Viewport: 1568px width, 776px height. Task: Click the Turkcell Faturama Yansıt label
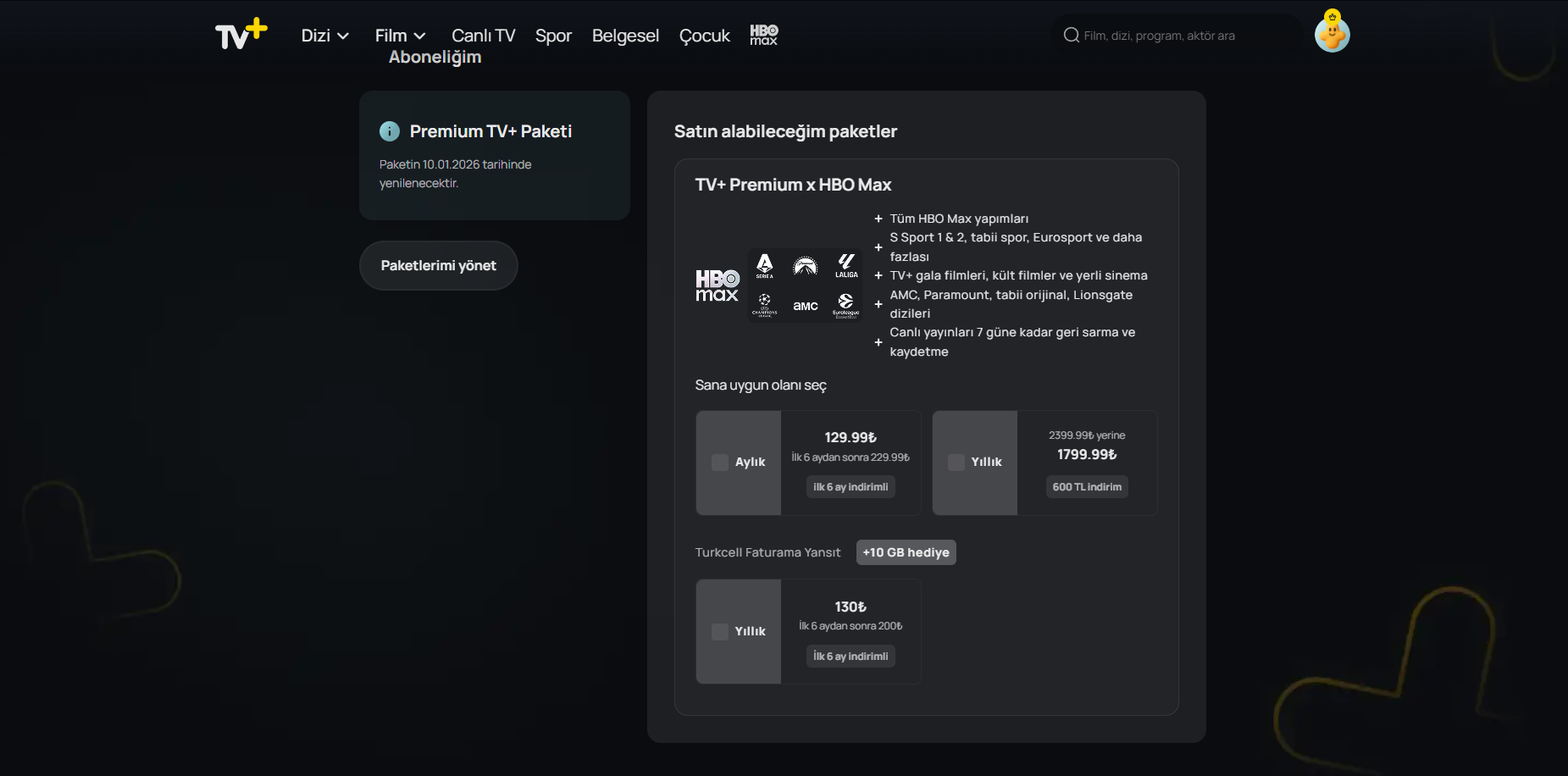coord(768,552)
